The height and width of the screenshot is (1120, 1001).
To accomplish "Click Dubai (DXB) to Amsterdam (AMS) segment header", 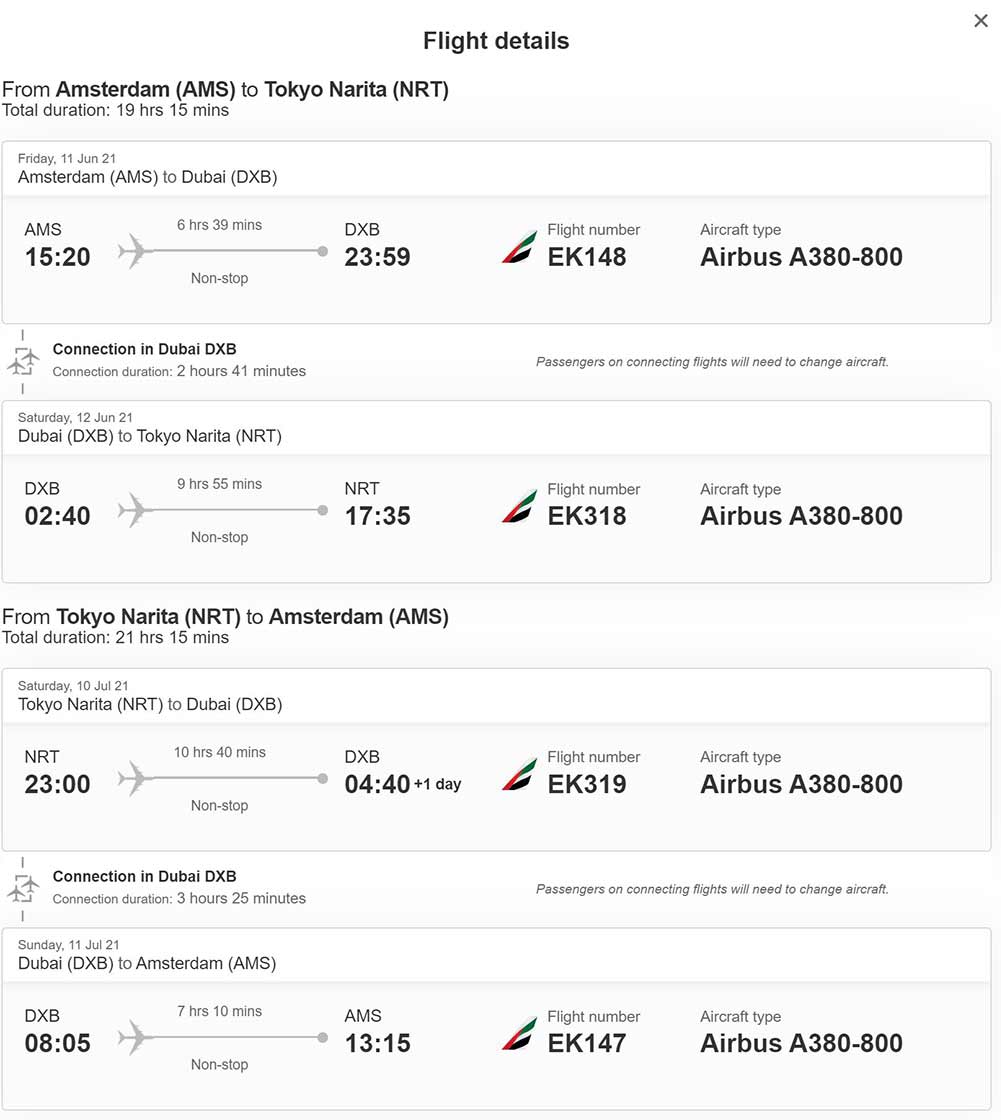I will coord(147,964).
